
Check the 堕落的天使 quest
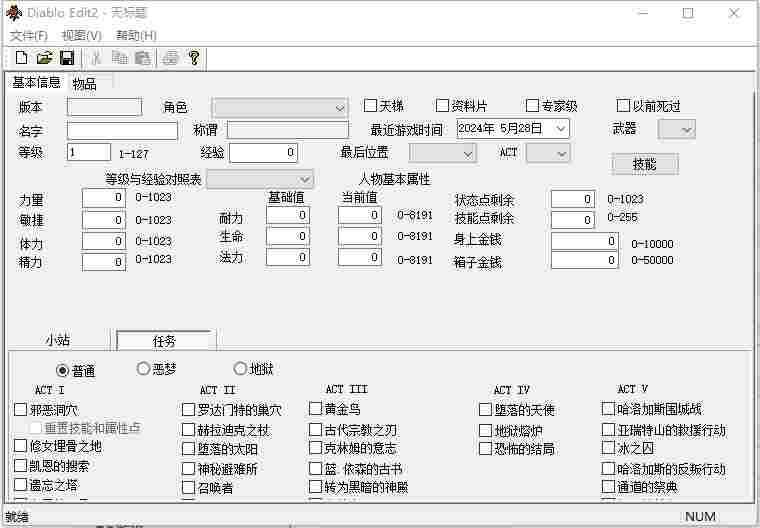point(485,410)
